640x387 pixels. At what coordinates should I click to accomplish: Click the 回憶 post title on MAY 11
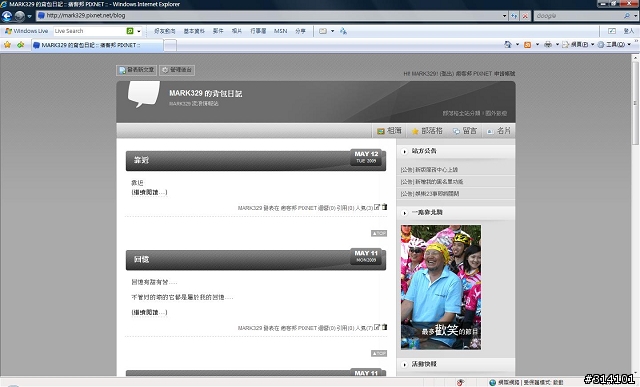(141, 259)
